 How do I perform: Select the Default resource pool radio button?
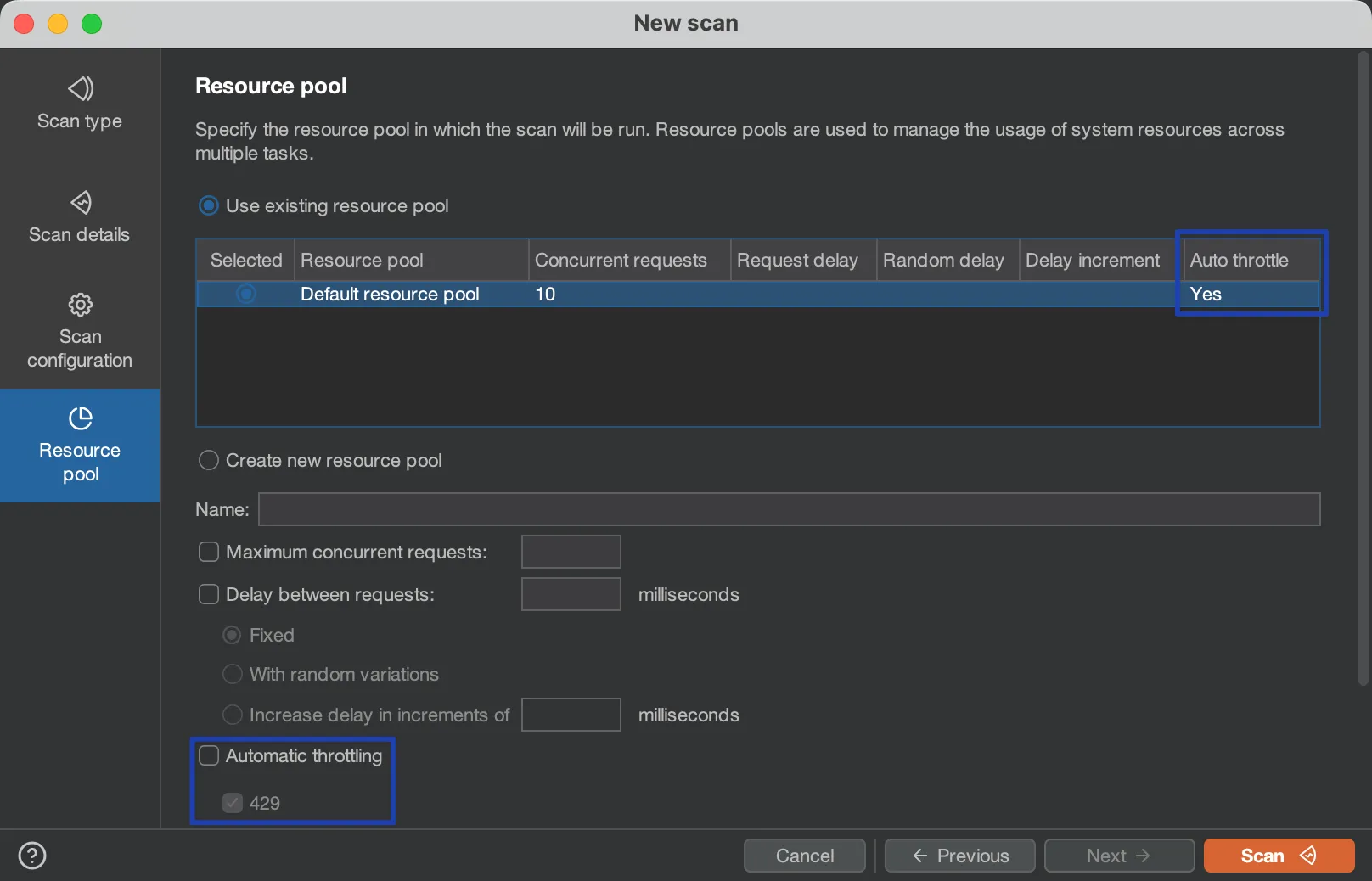[x=246, y=295]
